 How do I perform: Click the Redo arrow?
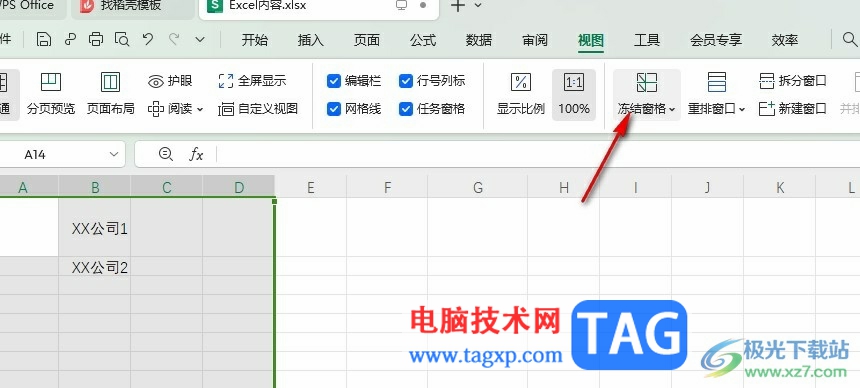pyautogui.click(x=174, y=40)
